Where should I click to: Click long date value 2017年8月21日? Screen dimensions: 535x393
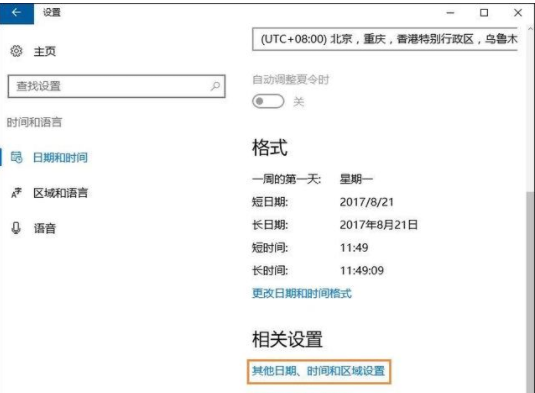coord(379,225)
